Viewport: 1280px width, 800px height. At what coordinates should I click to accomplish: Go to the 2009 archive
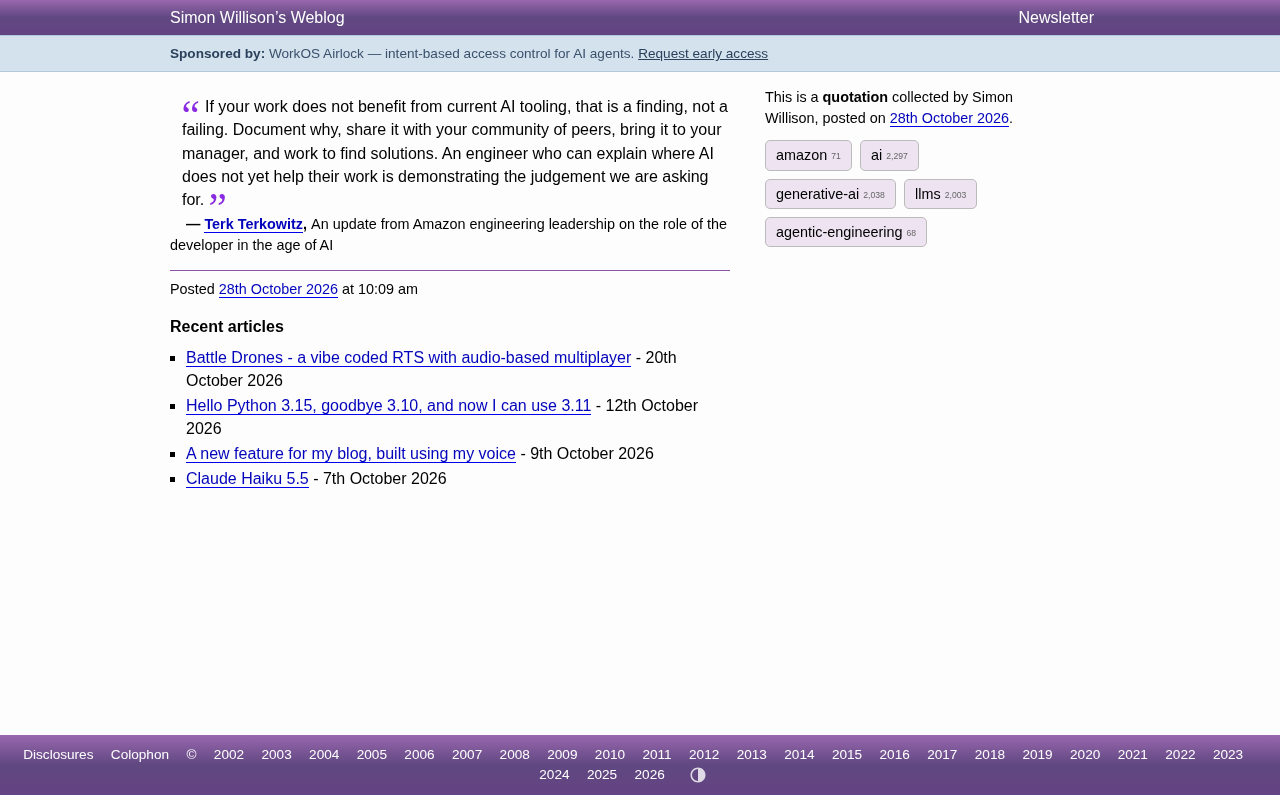562,755
